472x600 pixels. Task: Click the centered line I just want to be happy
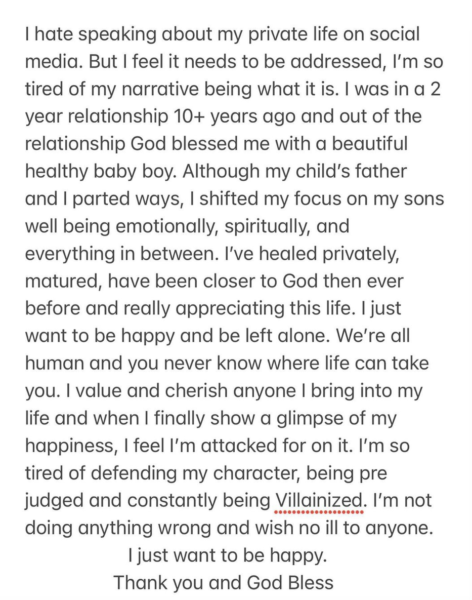click(x=227, y=555)
